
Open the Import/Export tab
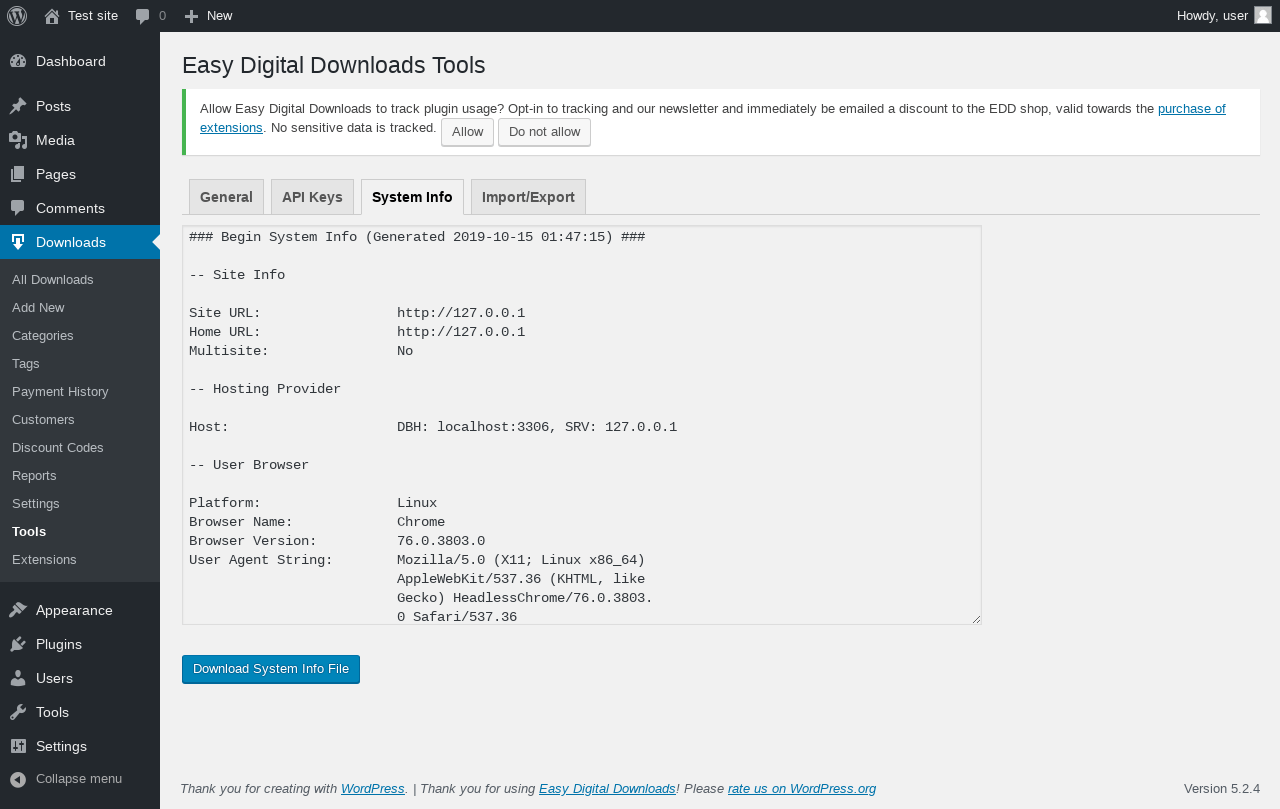pyautogui.click(x=528, y=197)
